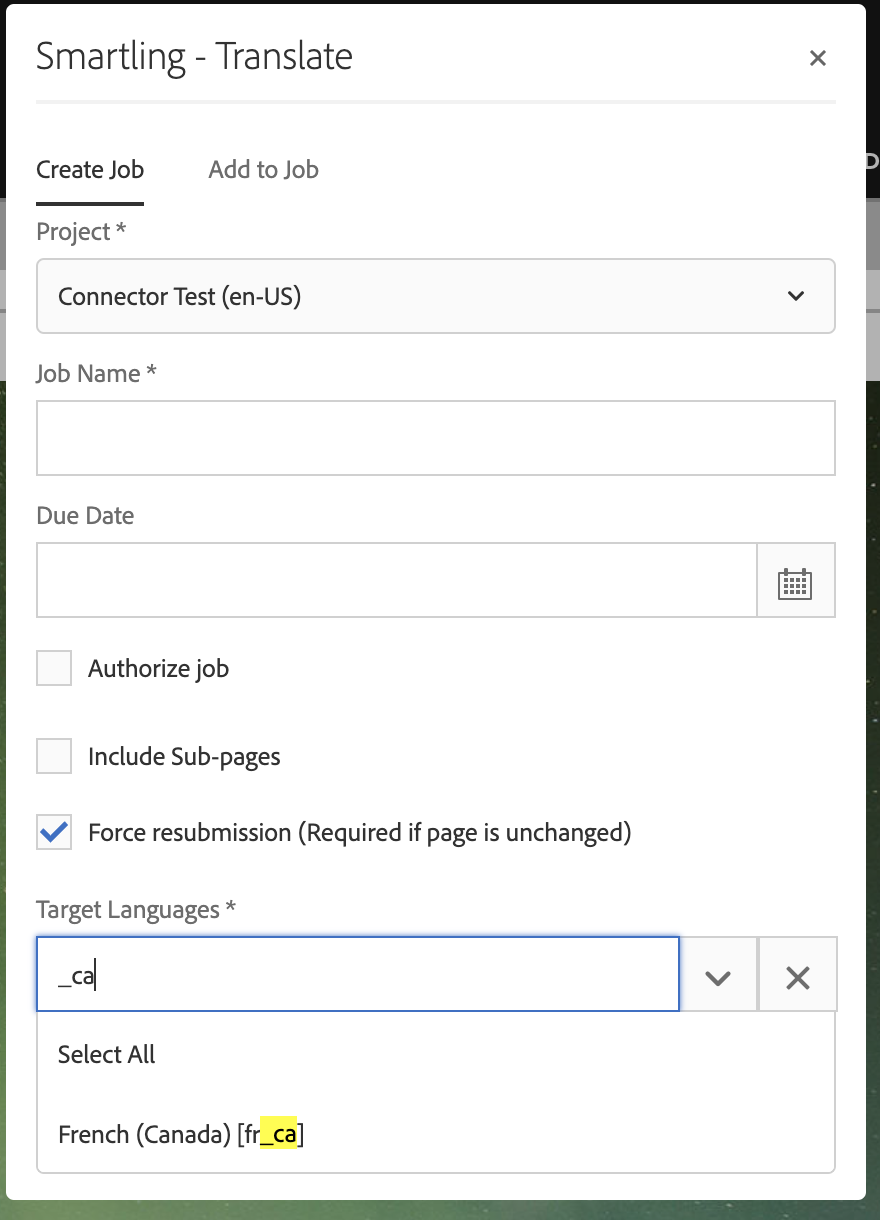Click the "Include Sub-pages" label text
The image size is (880, 1220).
tap(184, 756)
